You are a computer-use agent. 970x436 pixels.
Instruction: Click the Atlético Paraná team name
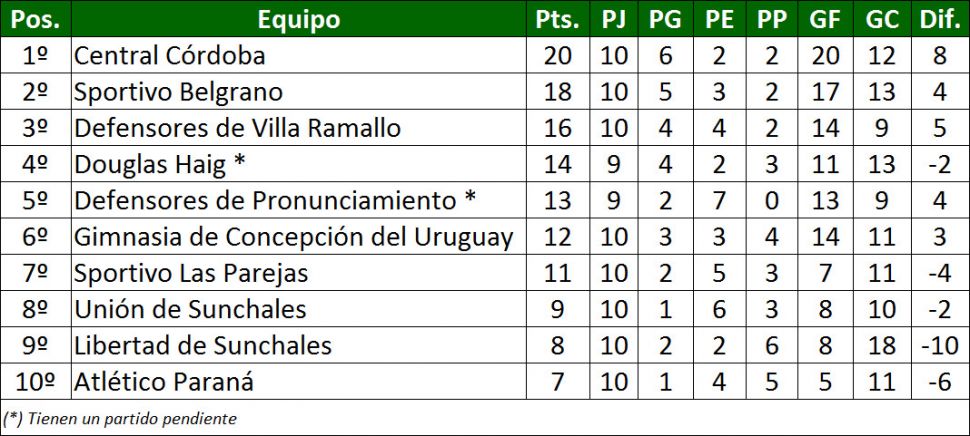[164, 382]
